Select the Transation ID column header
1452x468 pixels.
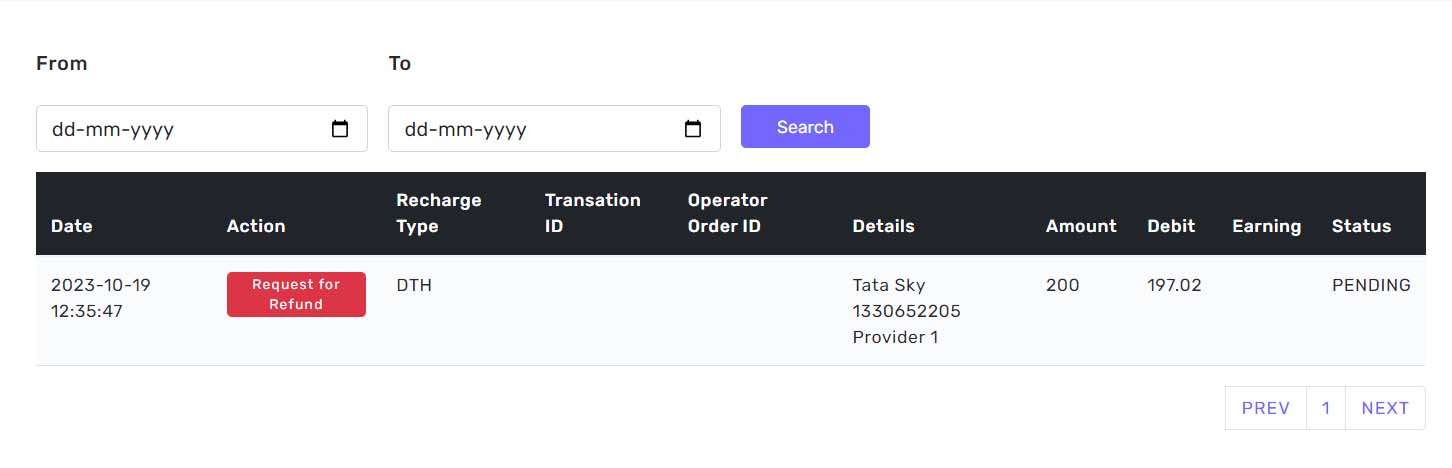click(x=592, y=213)
